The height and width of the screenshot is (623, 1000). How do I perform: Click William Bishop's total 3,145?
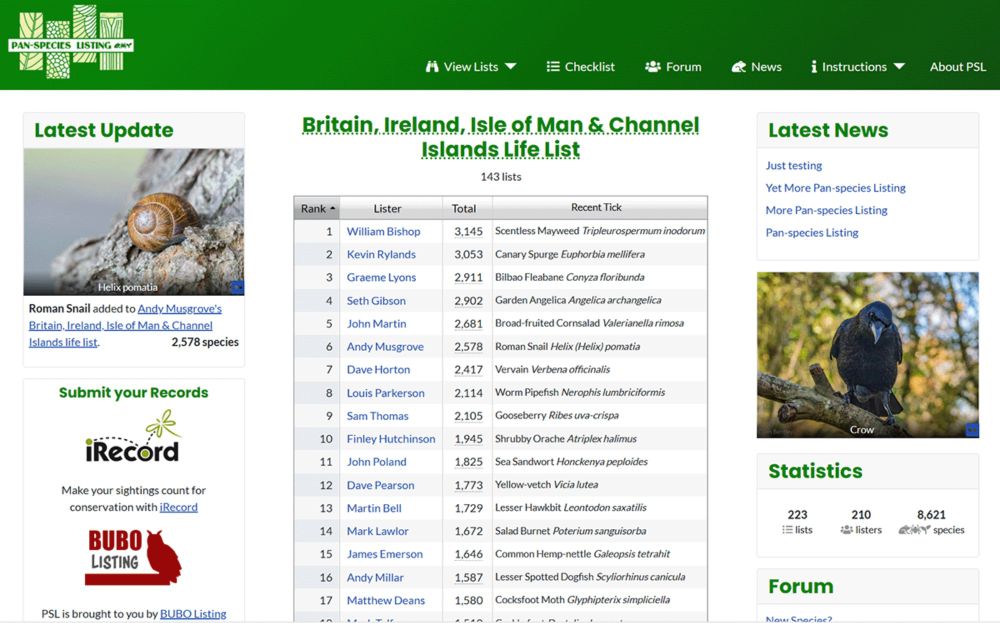click(468, 231)
